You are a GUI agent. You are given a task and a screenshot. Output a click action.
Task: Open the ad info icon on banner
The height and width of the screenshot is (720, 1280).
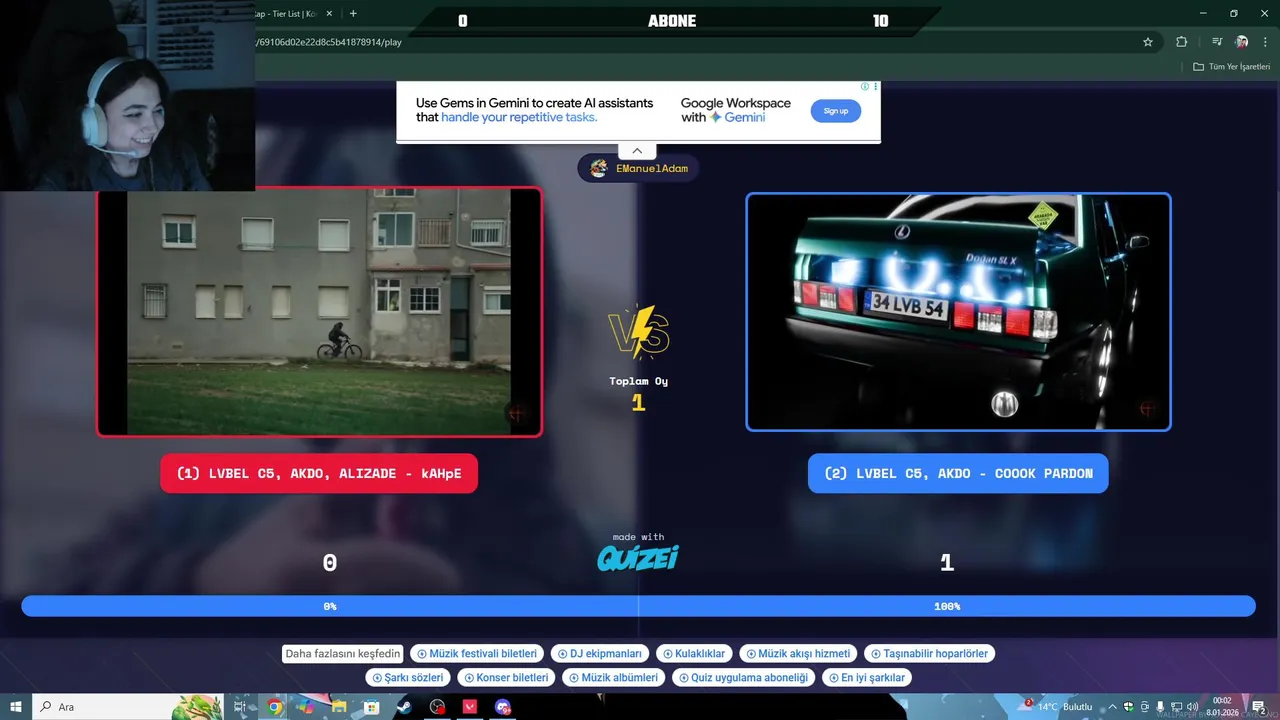tap(866, 87)
